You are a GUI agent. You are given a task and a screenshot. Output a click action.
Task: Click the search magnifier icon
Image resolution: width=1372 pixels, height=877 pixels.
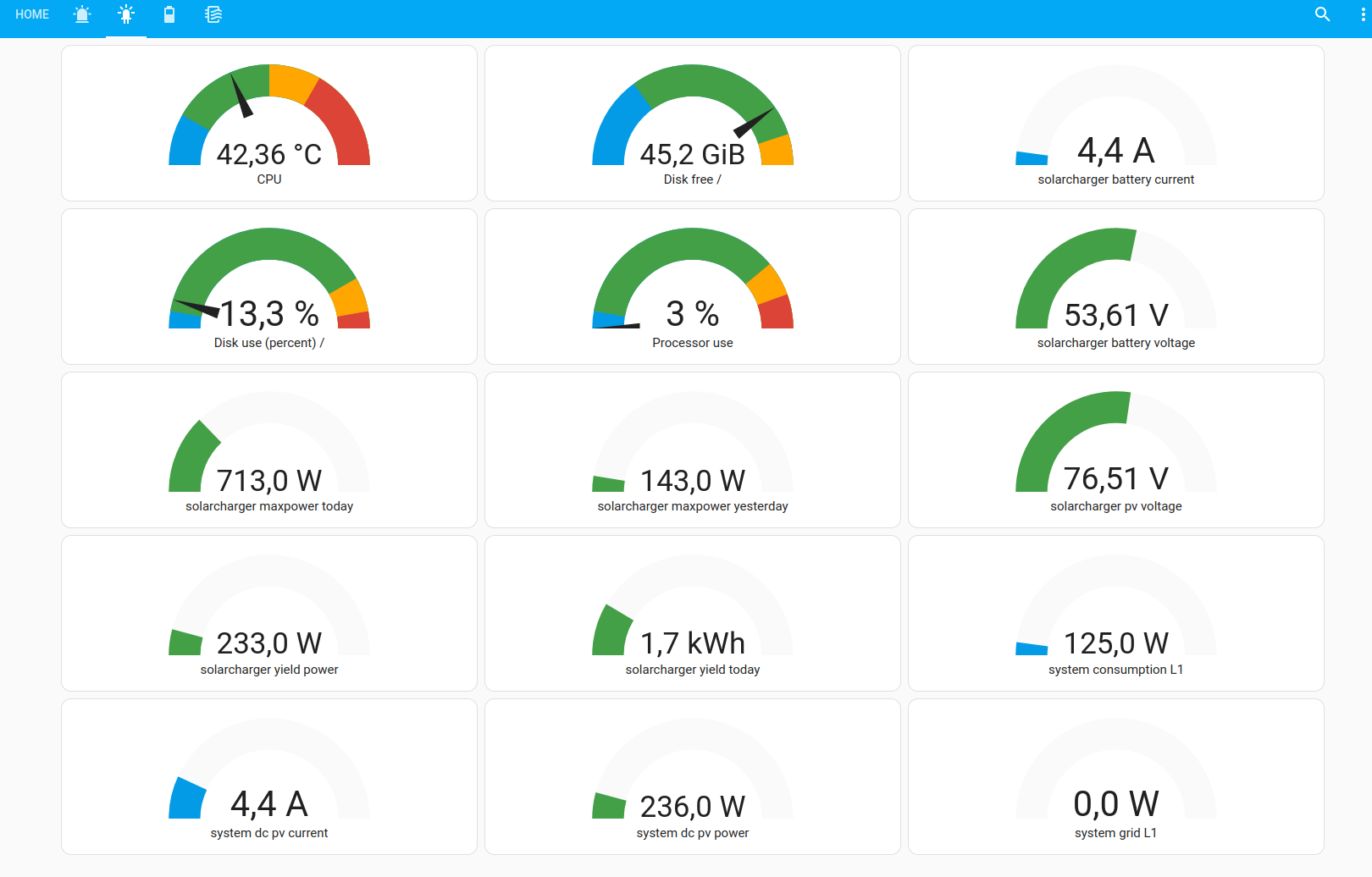pos(1323,14)
